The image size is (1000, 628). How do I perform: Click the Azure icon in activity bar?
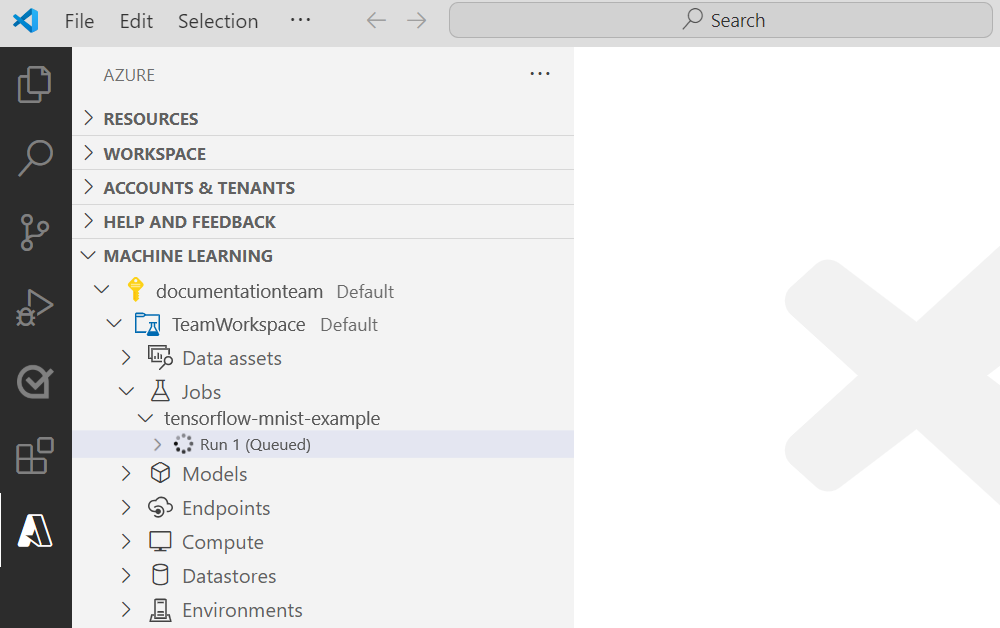35,530
